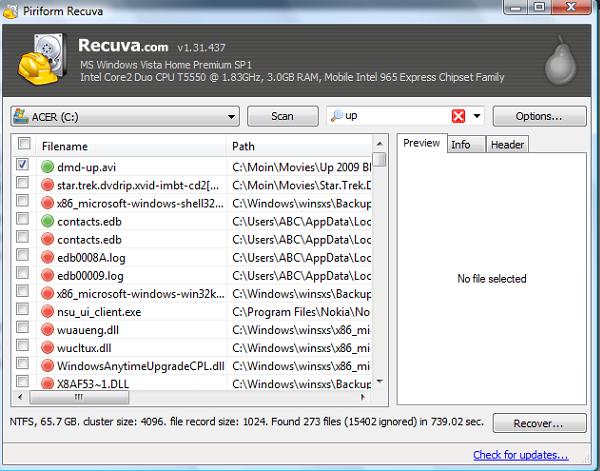Minimize the Recuva window
The height and width of the screenshot is (471, 600).
click(x=516, y=7)
